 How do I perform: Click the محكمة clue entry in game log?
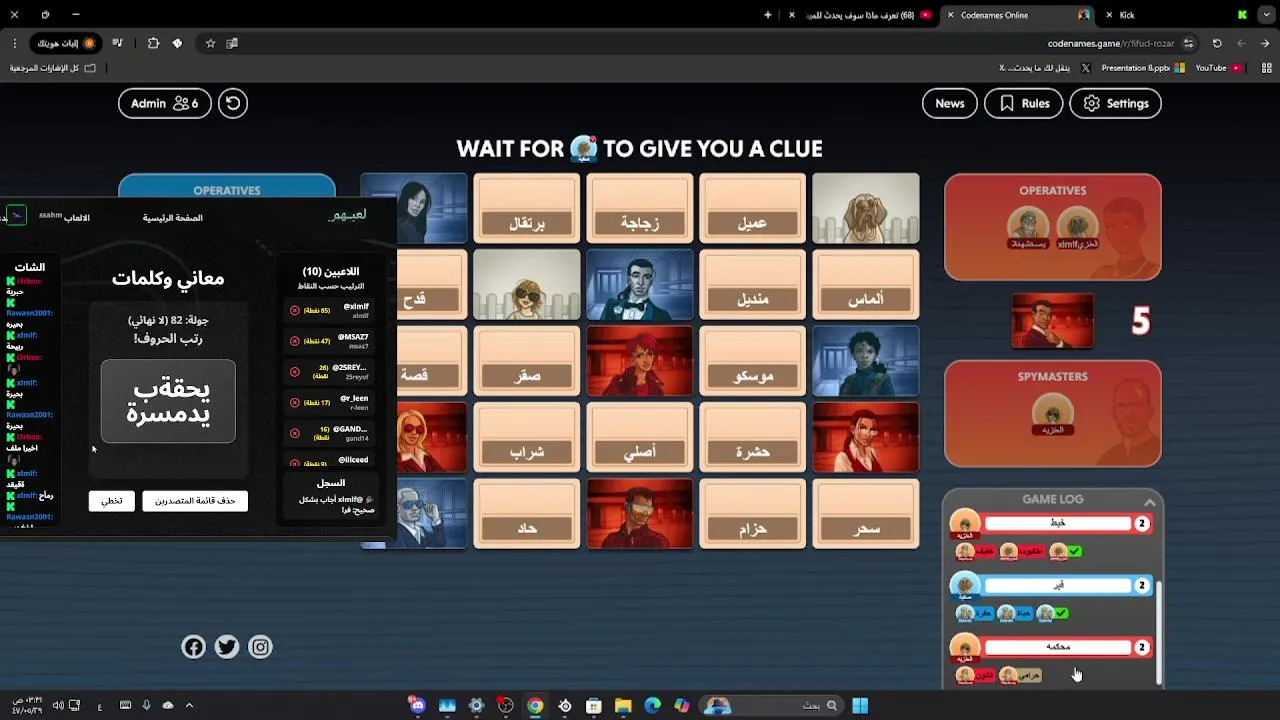[x=1058, y=647]
